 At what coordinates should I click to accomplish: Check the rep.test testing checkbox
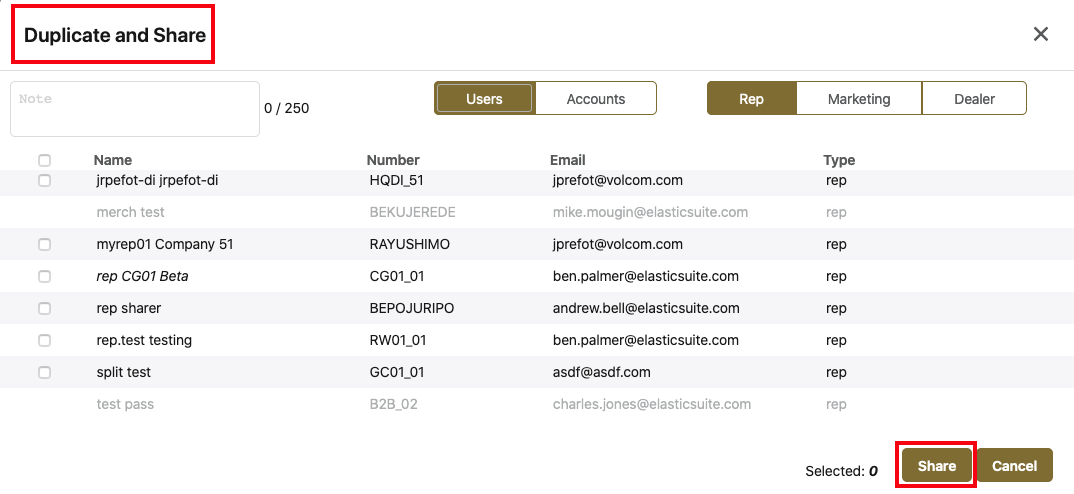tap(44, 340)
